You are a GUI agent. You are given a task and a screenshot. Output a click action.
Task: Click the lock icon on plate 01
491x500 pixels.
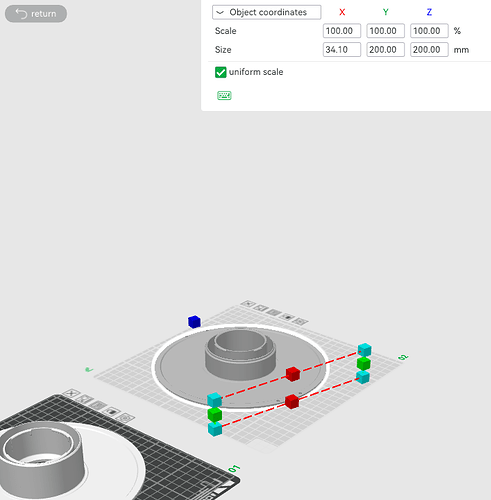click(112, 411)
